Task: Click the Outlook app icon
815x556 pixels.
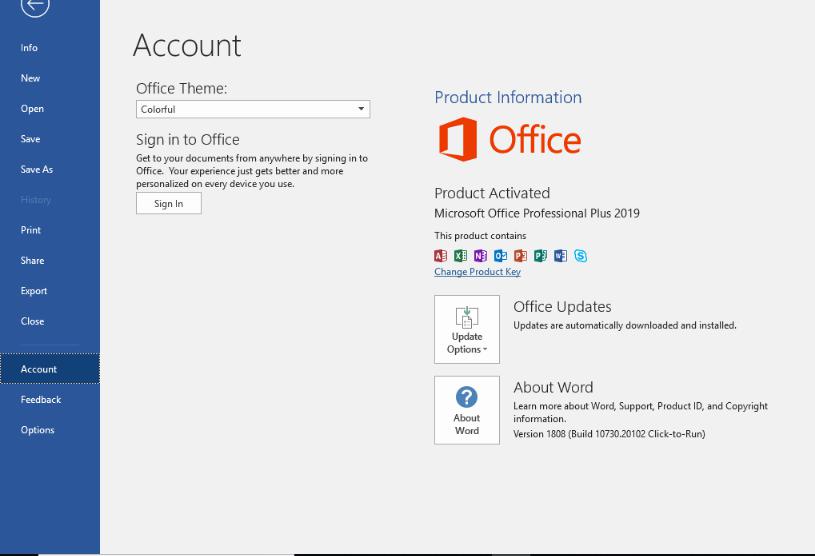Action: 501,256
